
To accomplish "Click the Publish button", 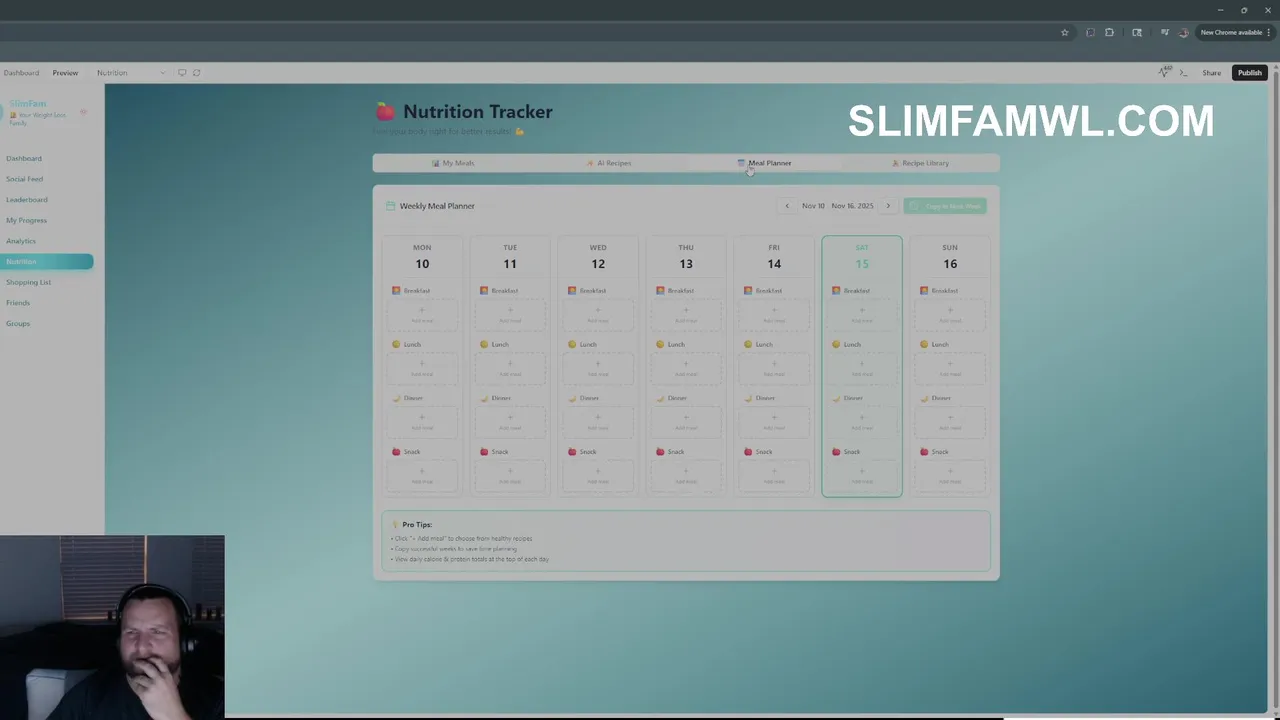I will tap(1250, 72).
